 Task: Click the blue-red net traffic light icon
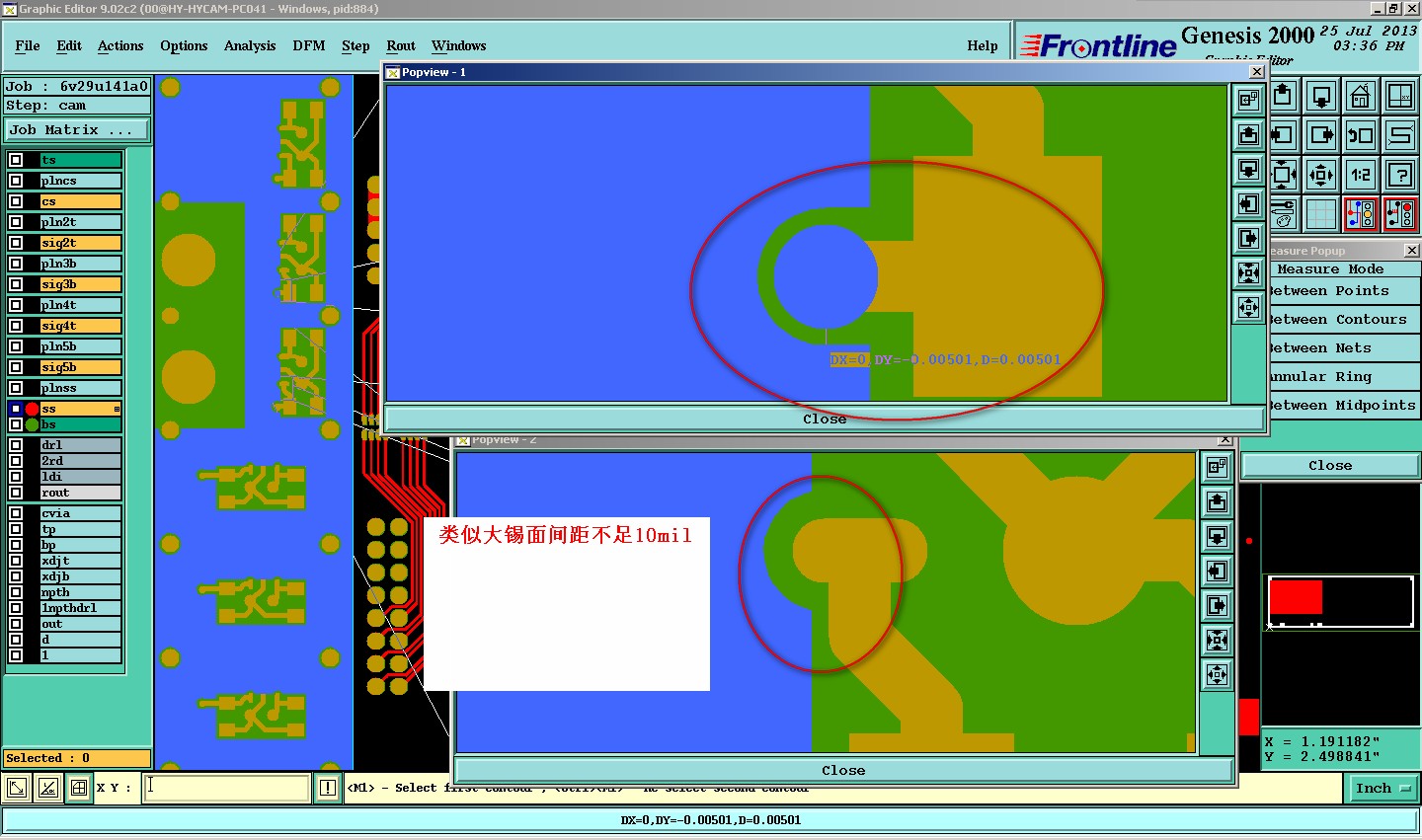[1361, 213]
